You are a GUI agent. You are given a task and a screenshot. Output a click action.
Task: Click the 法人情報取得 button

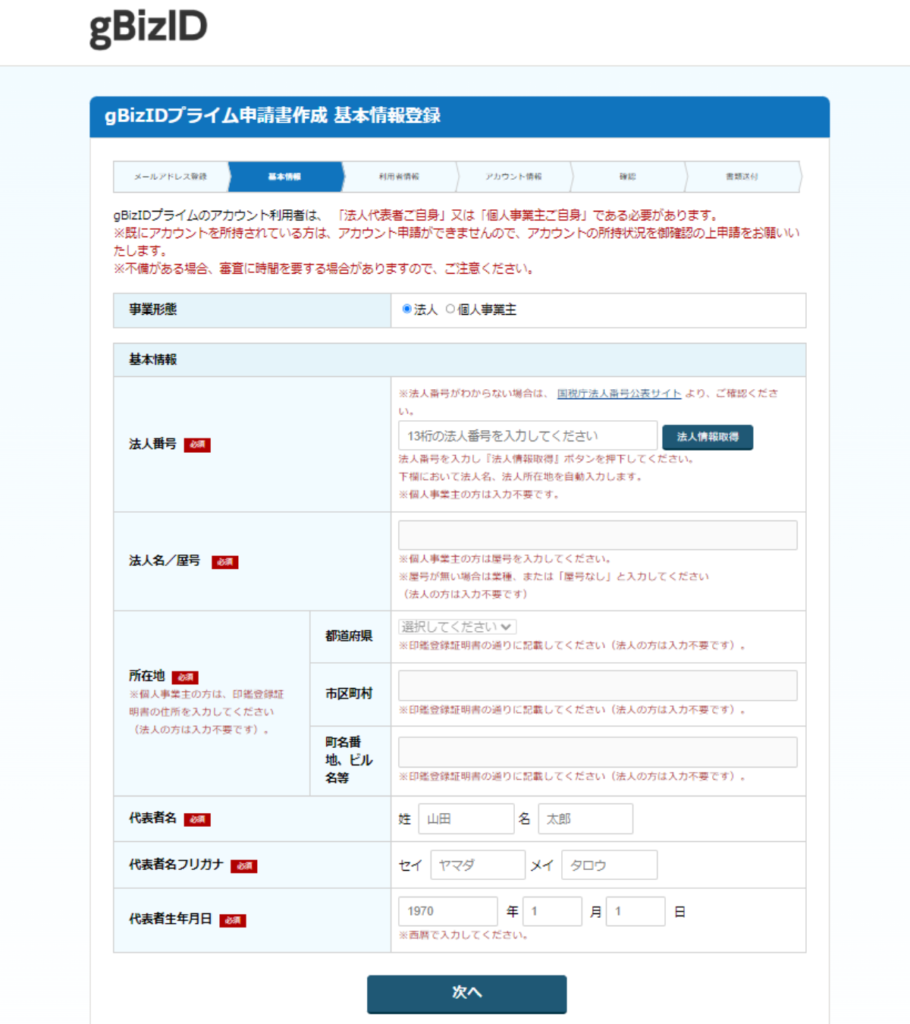tap(707, 436)
